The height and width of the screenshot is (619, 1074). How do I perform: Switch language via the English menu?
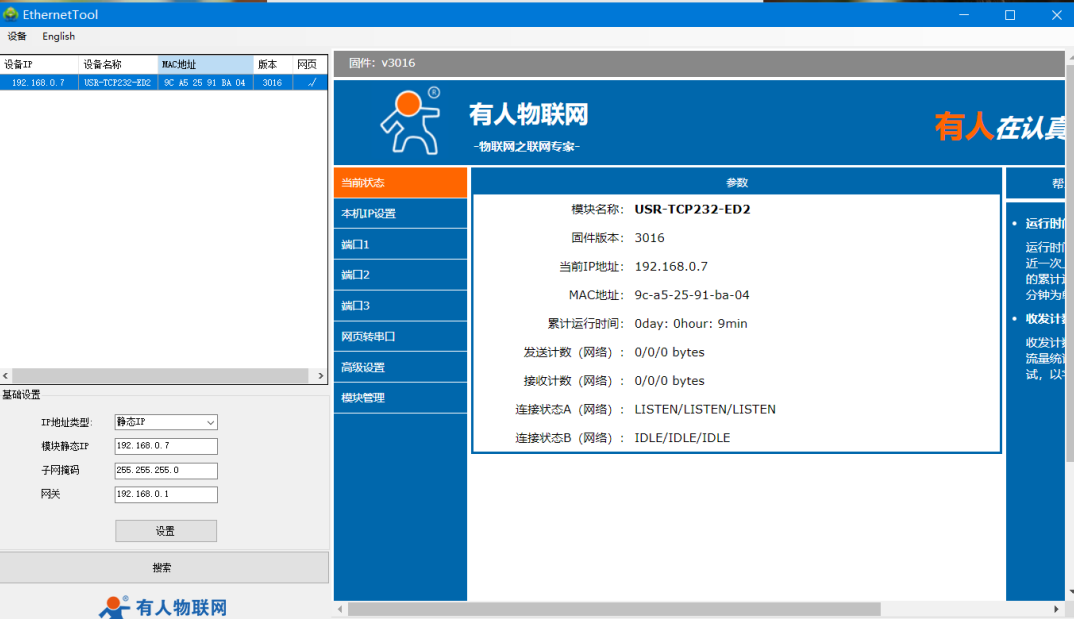tap(58, 36)
